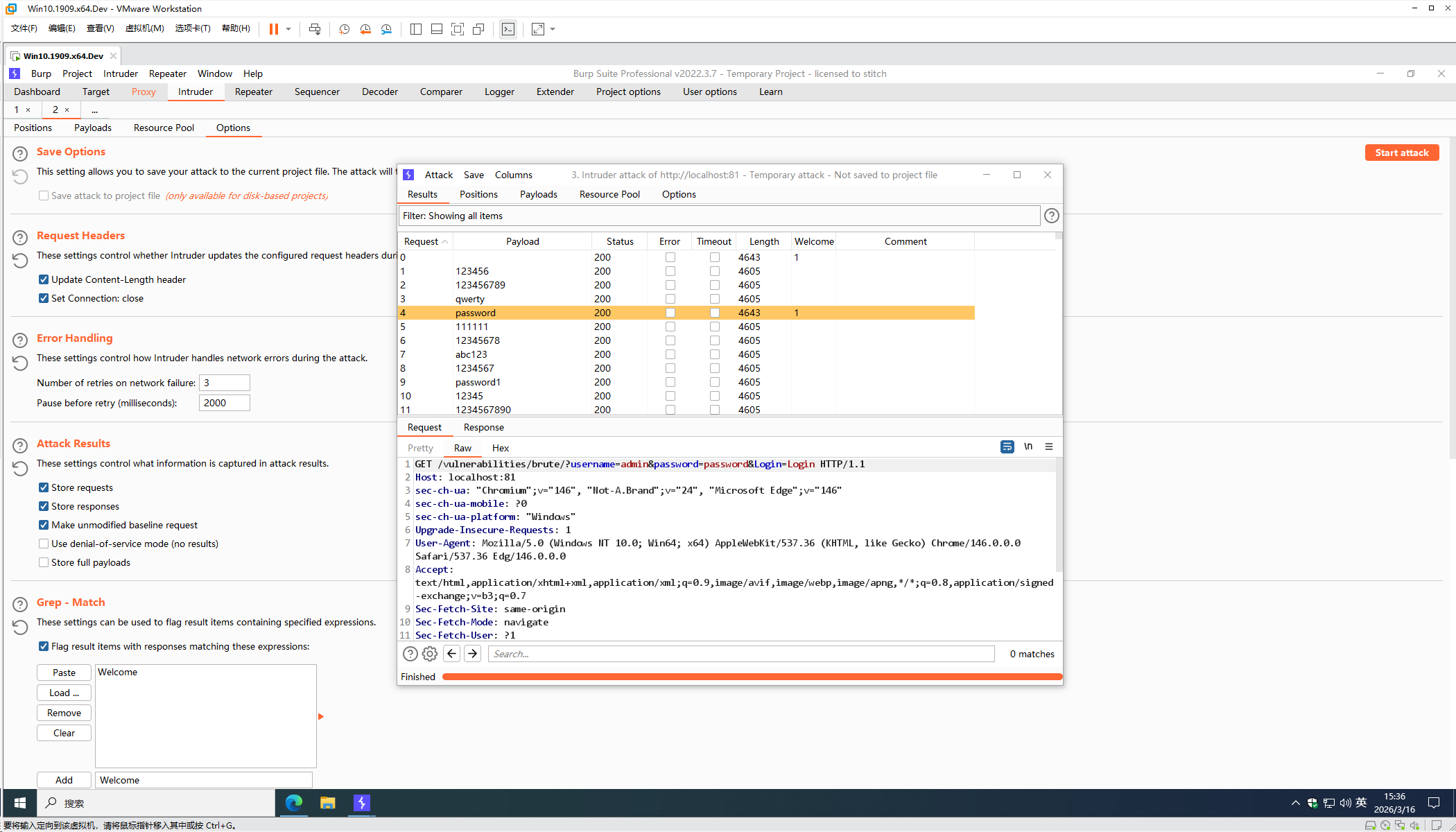Uncheck Update Content-Length header
Image resolution: width=1456 pixels, height=832 pixels.
pos(44,279)
